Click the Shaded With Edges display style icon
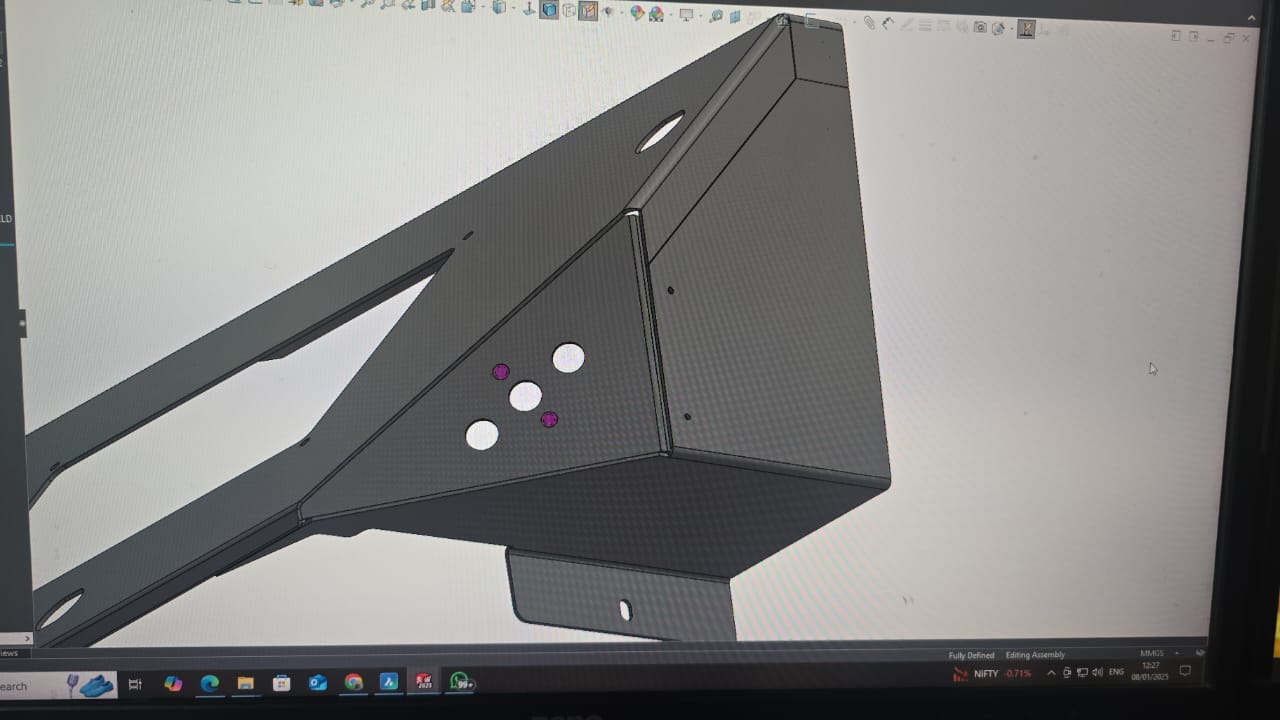1280x720 pixels. [x=549, y=10]
